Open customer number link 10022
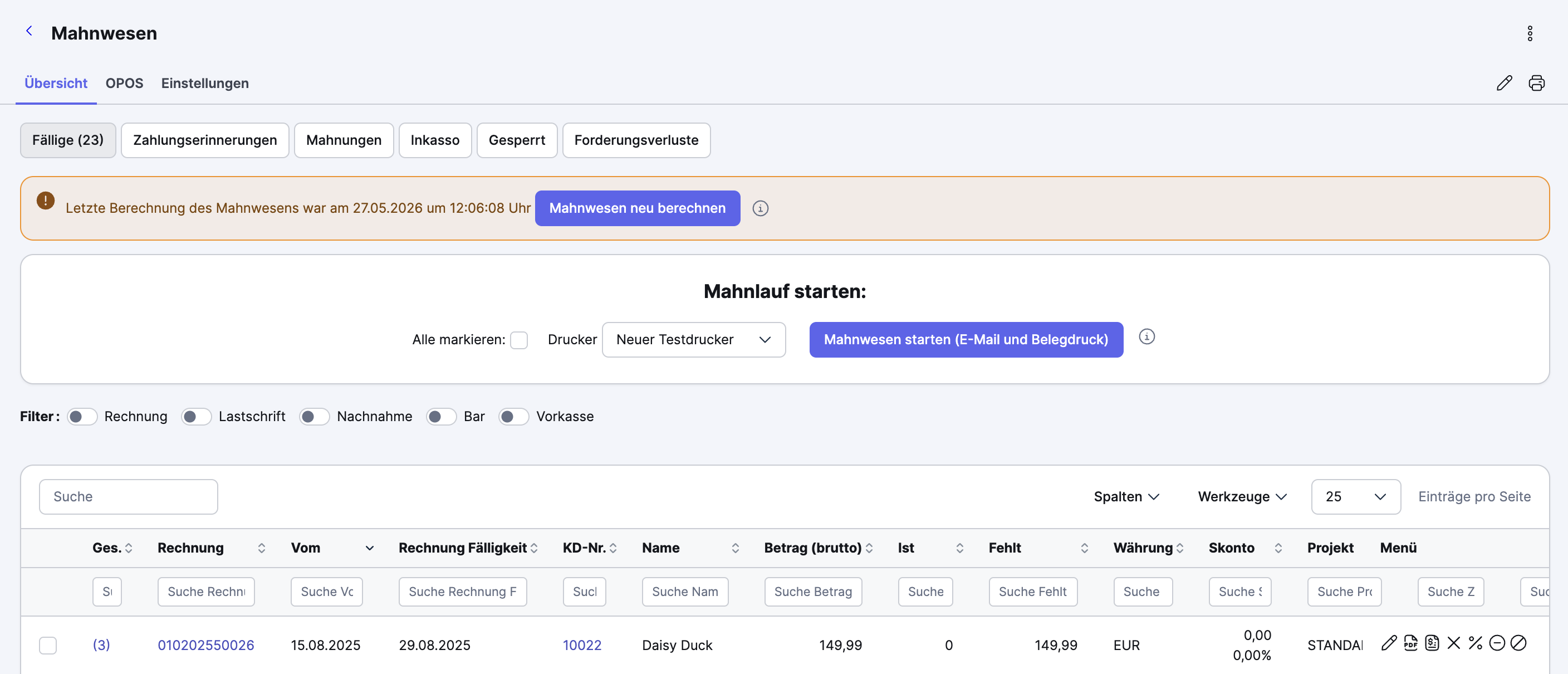 pyautogui.click(x=582, y=646)
